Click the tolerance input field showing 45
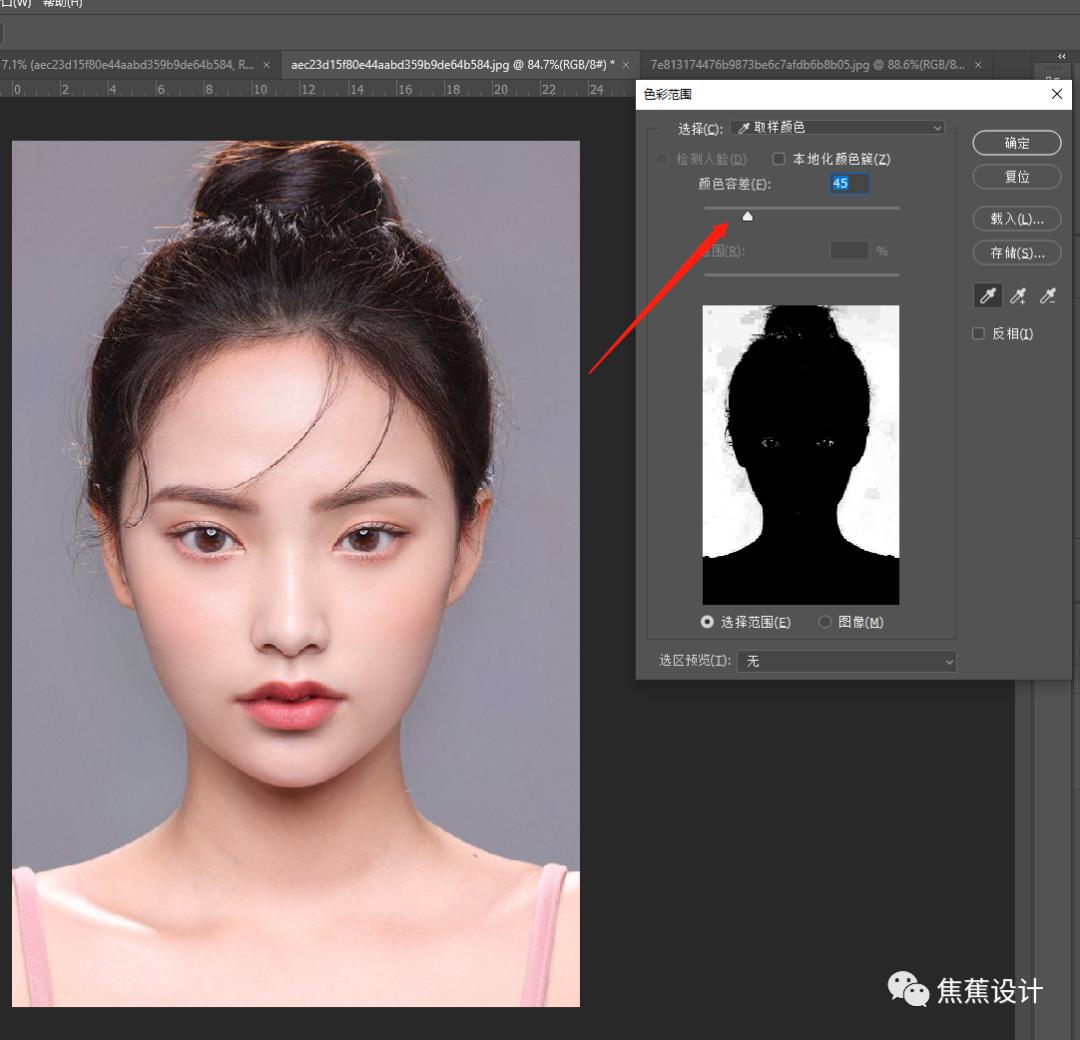 click(849, 183)
